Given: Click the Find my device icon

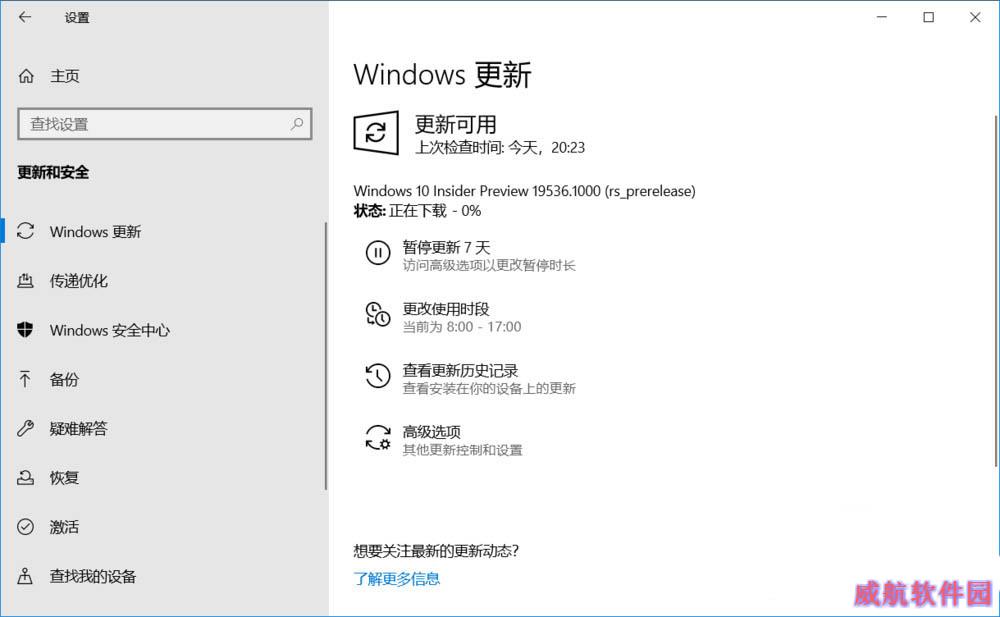Looking at the screenshot, I should coord(25,576).
